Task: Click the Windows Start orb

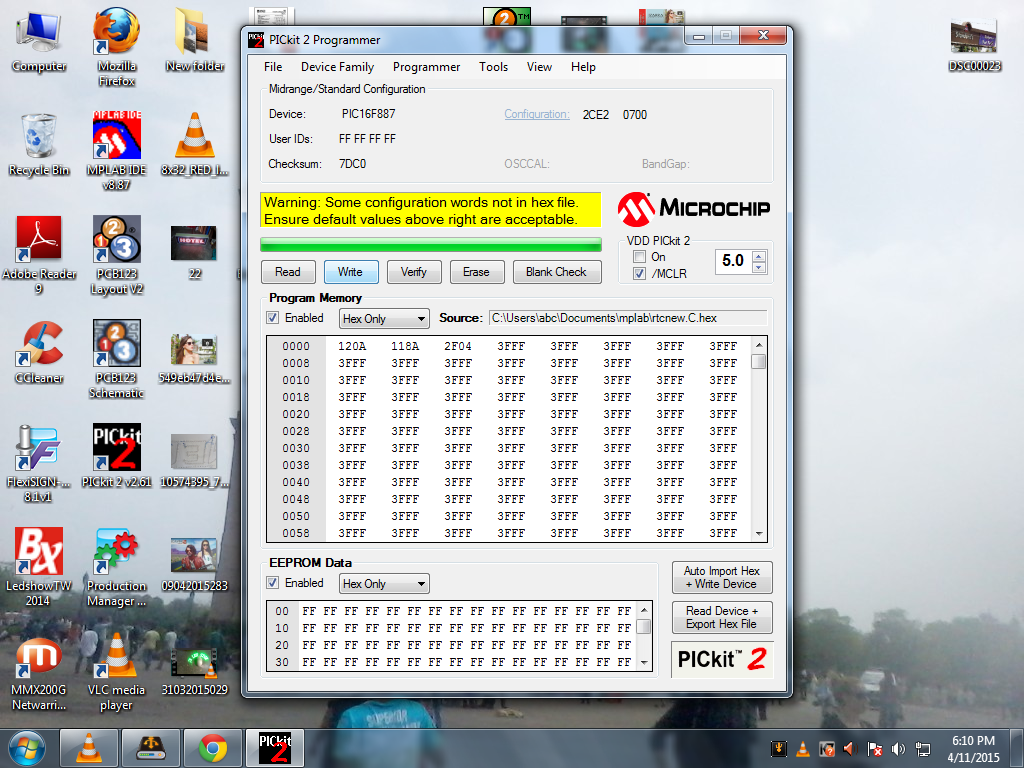Action: pos(27,748)
